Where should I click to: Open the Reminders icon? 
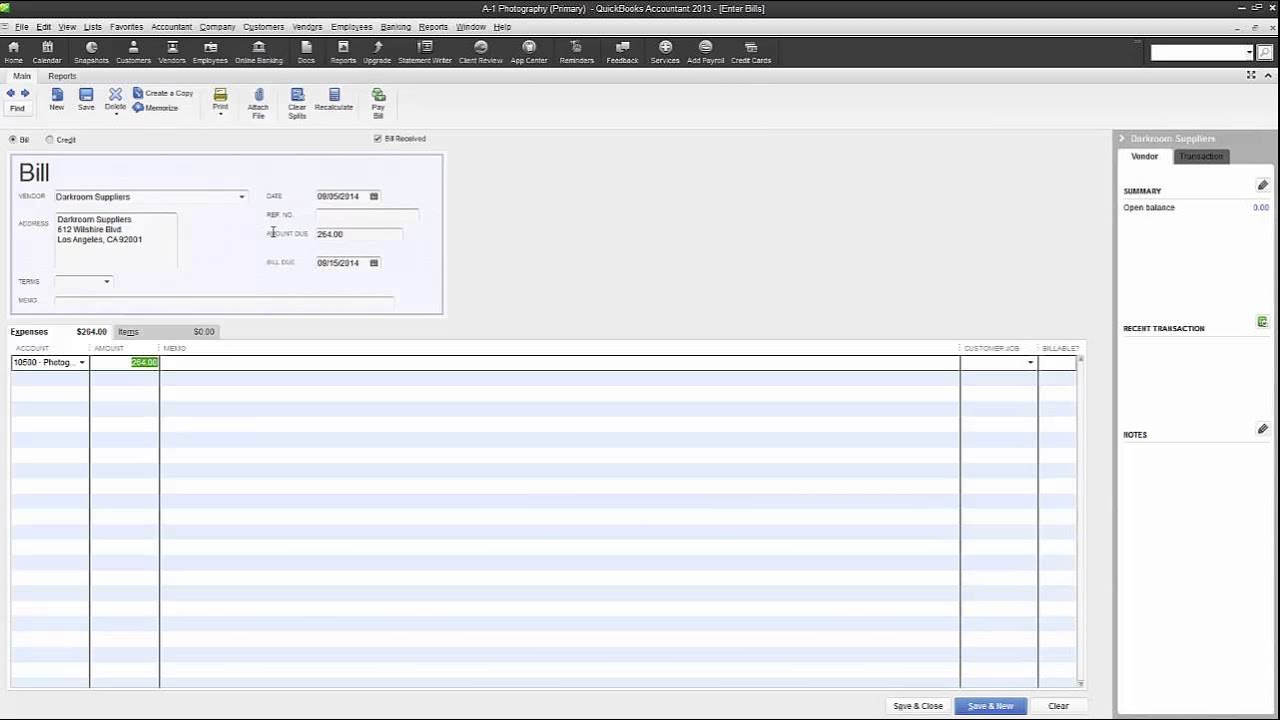pos(577,52)
